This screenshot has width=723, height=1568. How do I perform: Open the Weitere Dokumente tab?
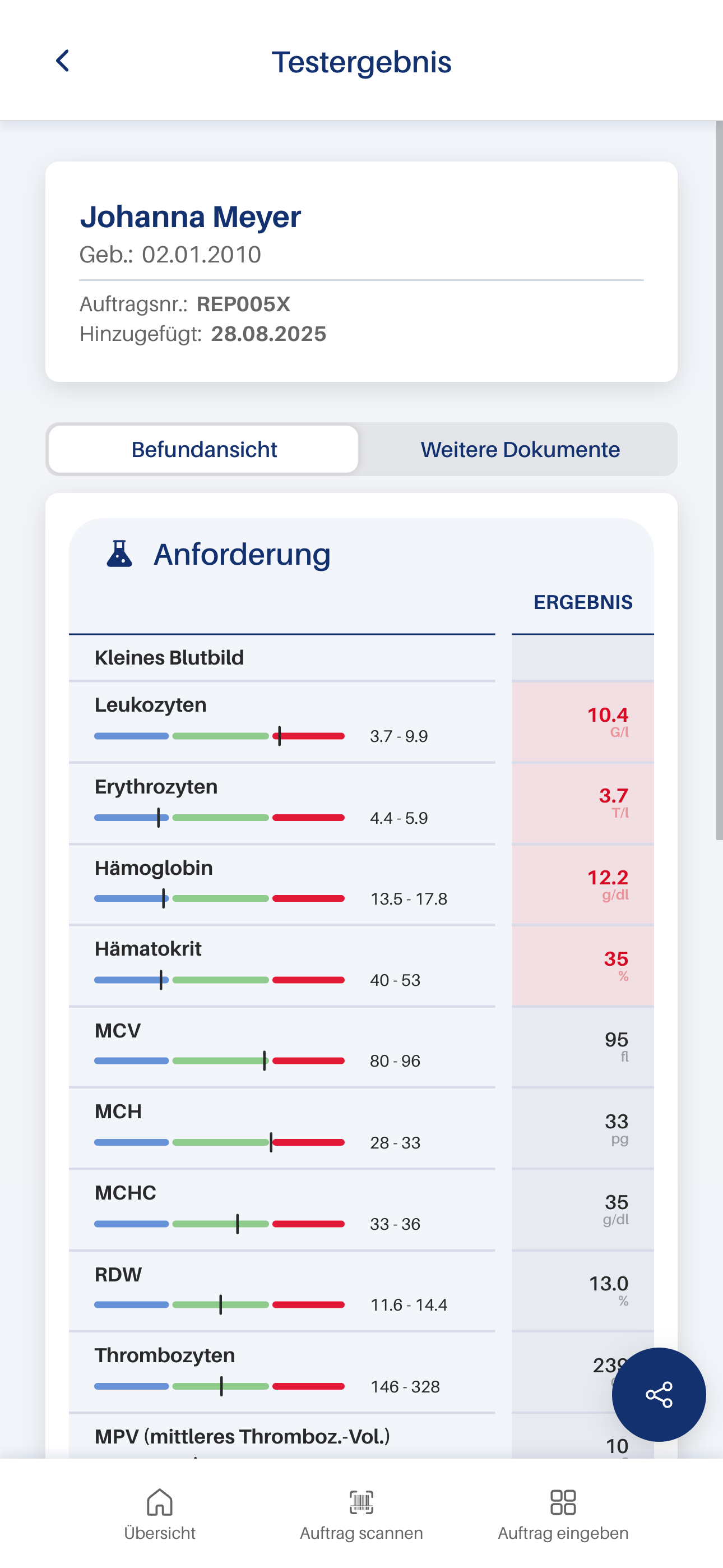click(x=520, y=450)
